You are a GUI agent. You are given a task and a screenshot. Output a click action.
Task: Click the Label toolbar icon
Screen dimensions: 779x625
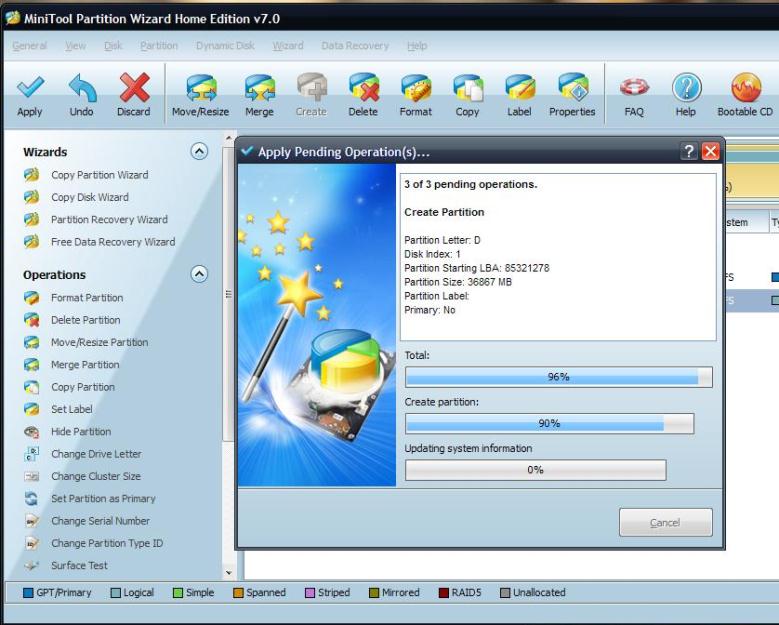[x=520, y=88]
